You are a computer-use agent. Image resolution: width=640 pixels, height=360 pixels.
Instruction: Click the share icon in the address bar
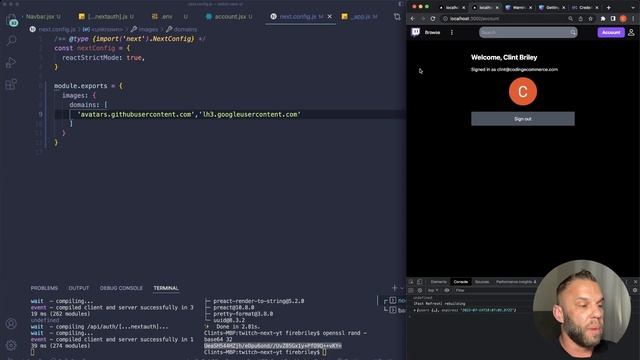pyautogui.click(x=580, y=19)
